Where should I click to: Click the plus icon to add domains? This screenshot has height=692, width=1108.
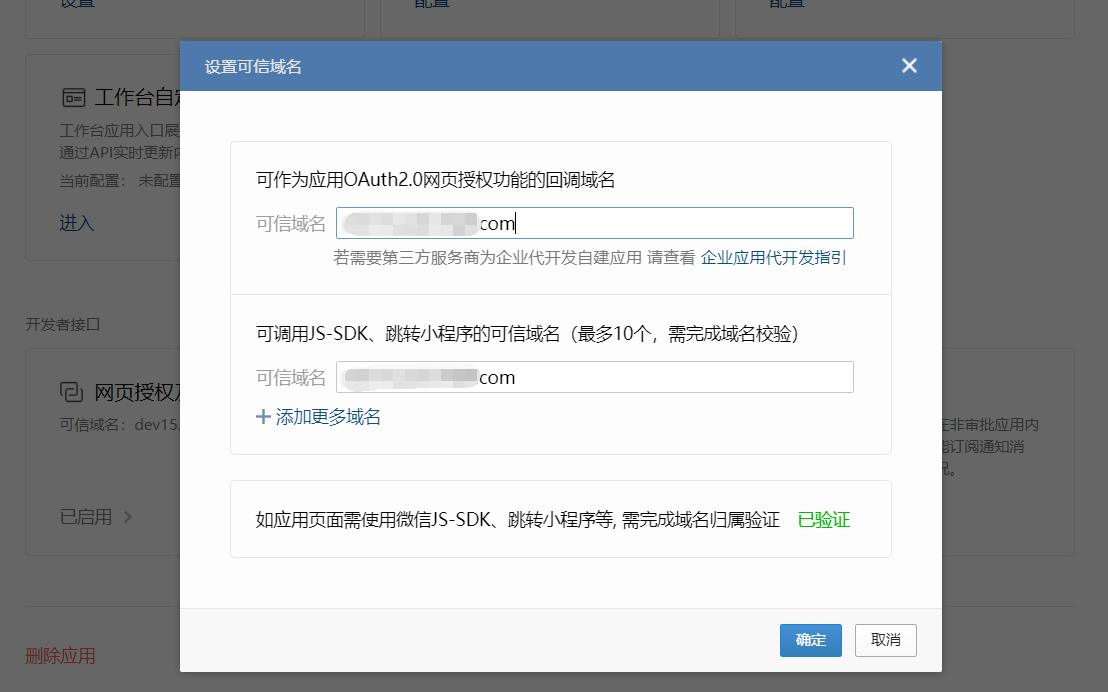(264, 417)
